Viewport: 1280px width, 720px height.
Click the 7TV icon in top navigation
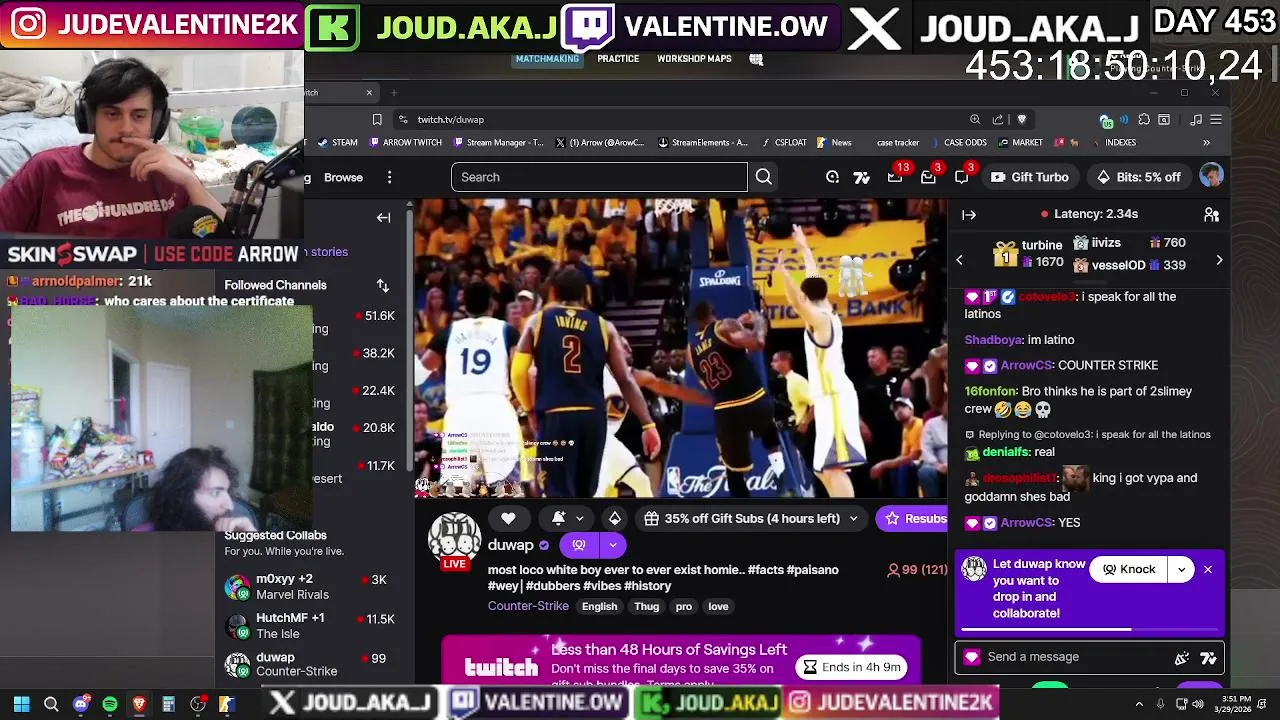861,177
